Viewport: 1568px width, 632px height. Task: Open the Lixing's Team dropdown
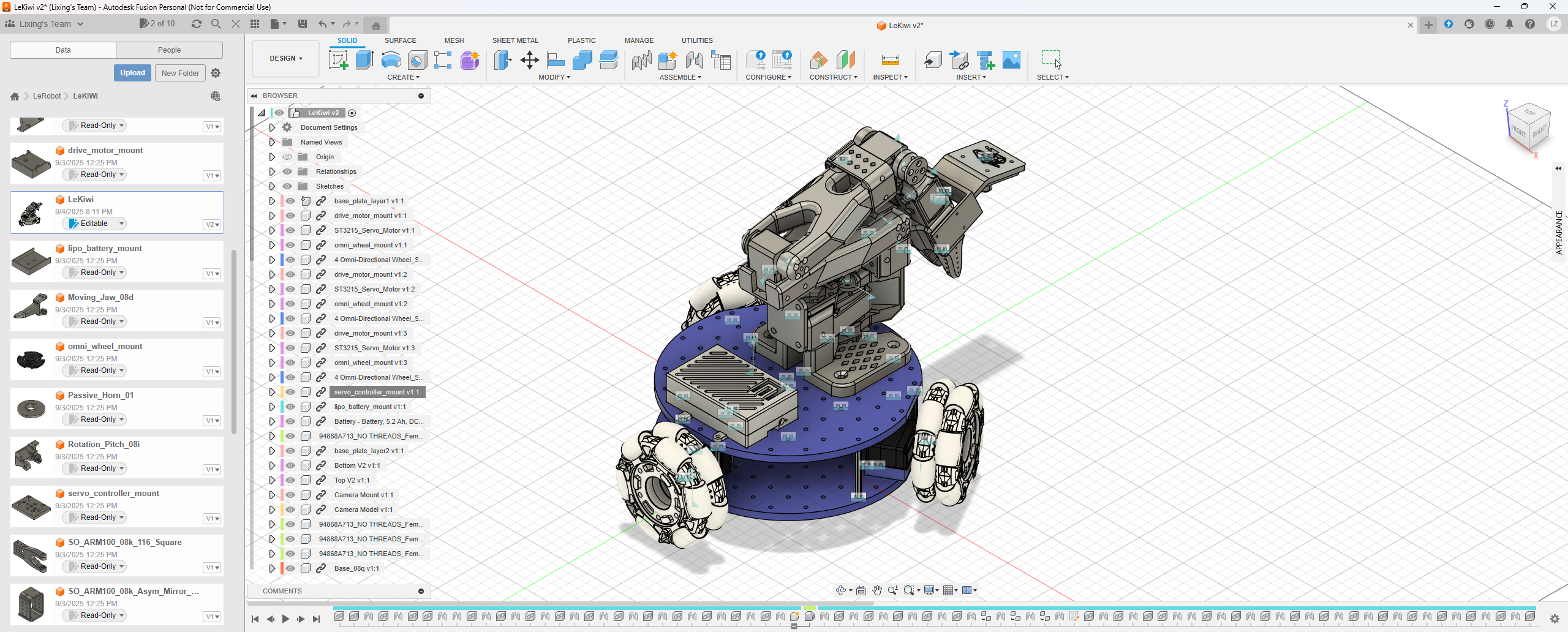coord(44,24)
